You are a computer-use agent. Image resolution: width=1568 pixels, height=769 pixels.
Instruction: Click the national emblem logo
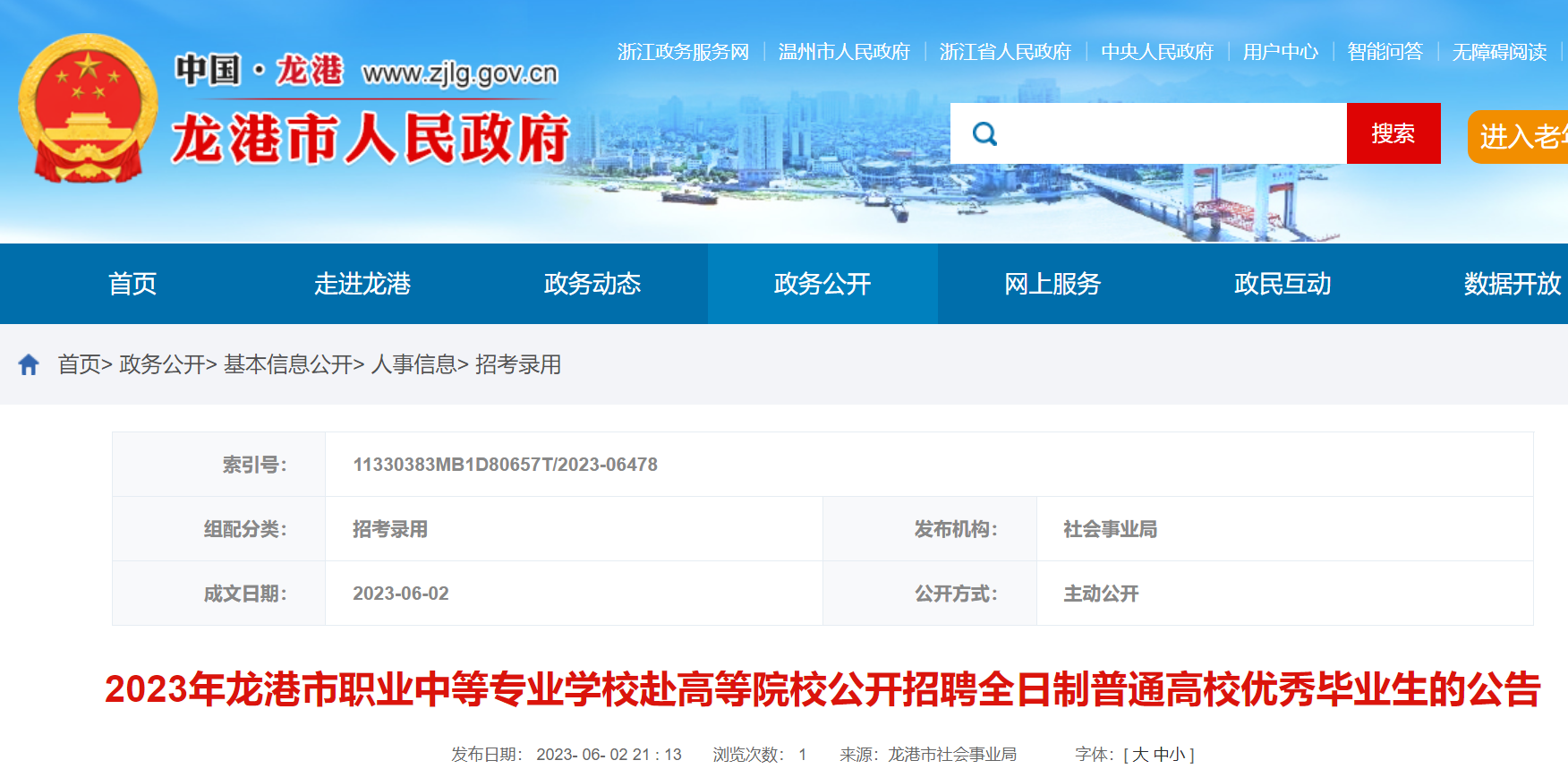pyautogui.click(x=88, y=108)
